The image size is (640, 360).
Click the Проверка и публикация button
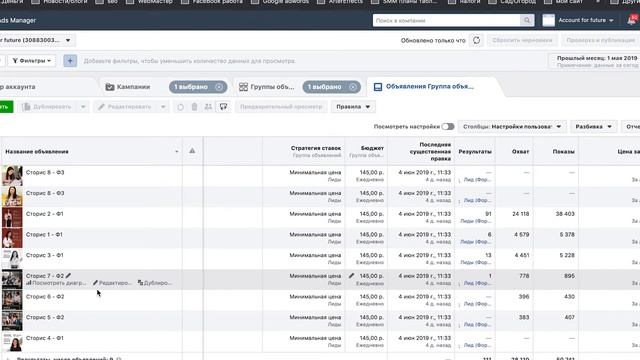(x=600, y=40)
